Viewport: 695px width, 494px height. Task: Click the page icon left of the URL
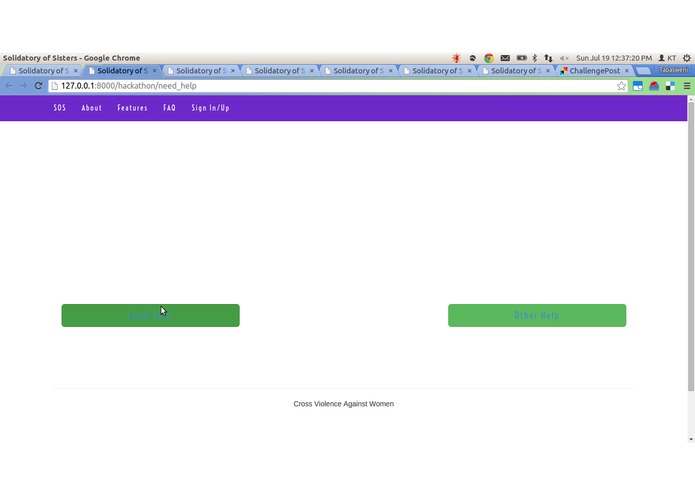(x=55, y=86)
